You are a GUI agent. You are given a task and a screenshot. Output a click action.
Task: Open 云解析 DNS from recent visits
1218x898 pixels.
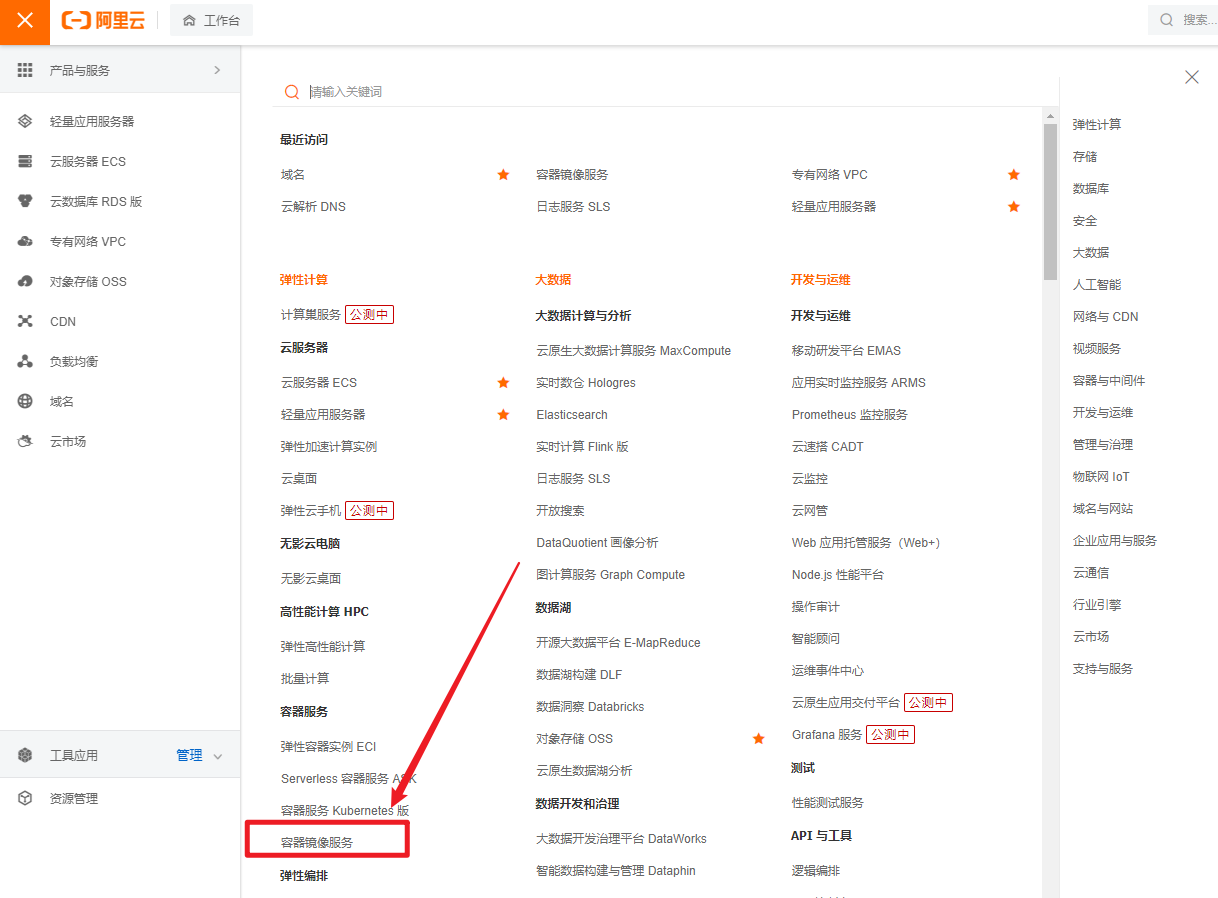point(313,206)
